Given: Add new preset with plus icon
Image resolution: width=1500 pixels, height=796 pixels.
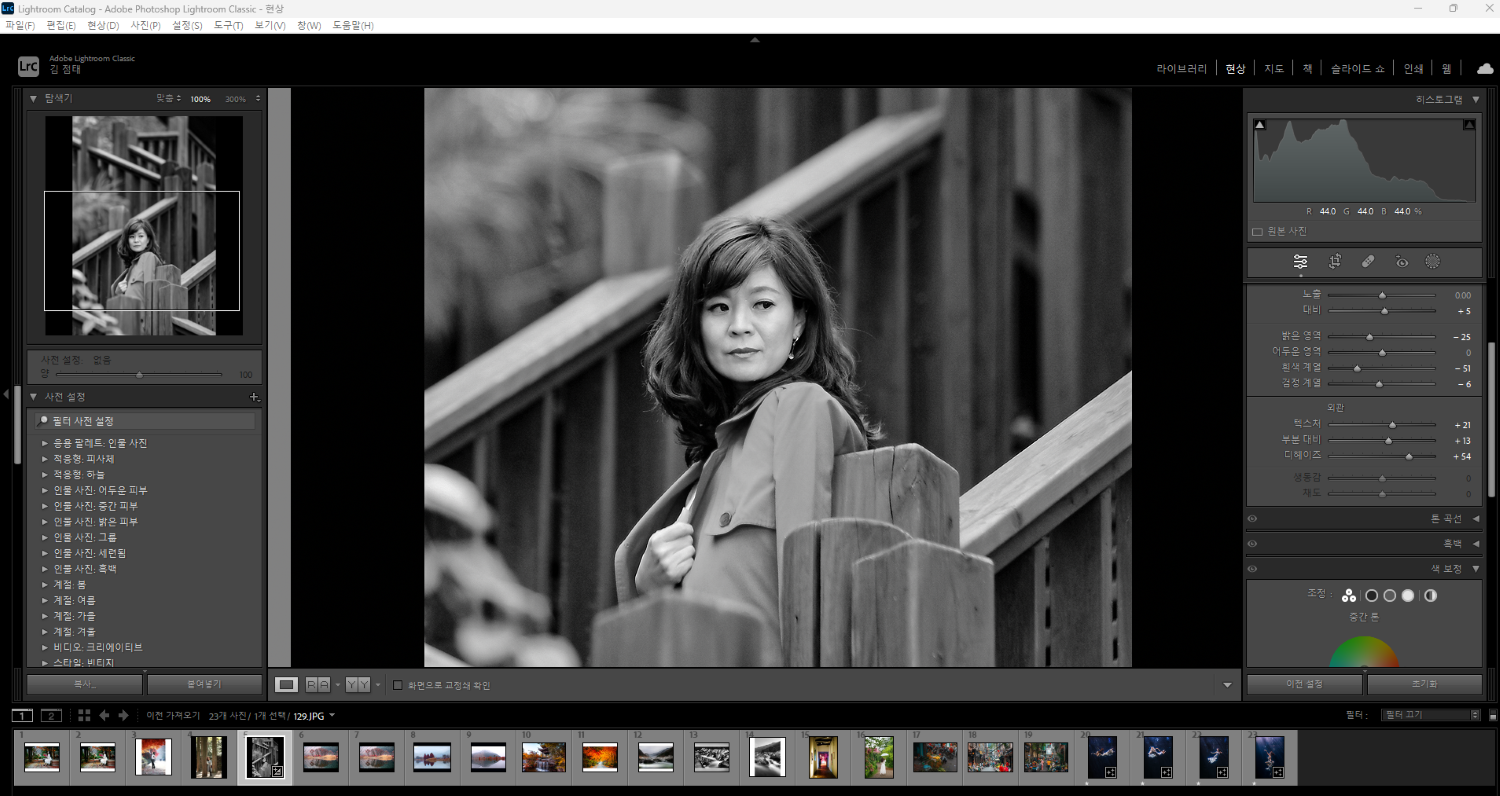Looking at the screenshot, I should pyautogui.click(x=254, y=397).
